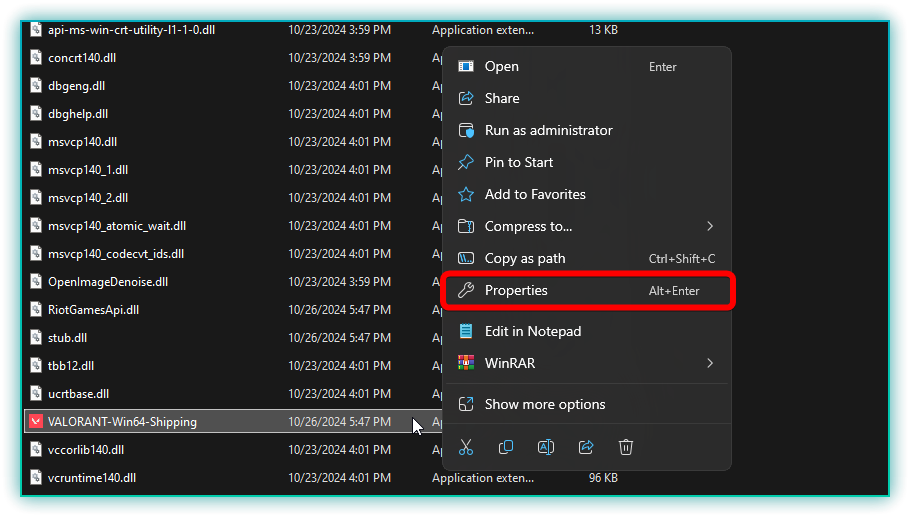
Task: Select the vcruntime140.dll file
Action: (x=92, y=478)
